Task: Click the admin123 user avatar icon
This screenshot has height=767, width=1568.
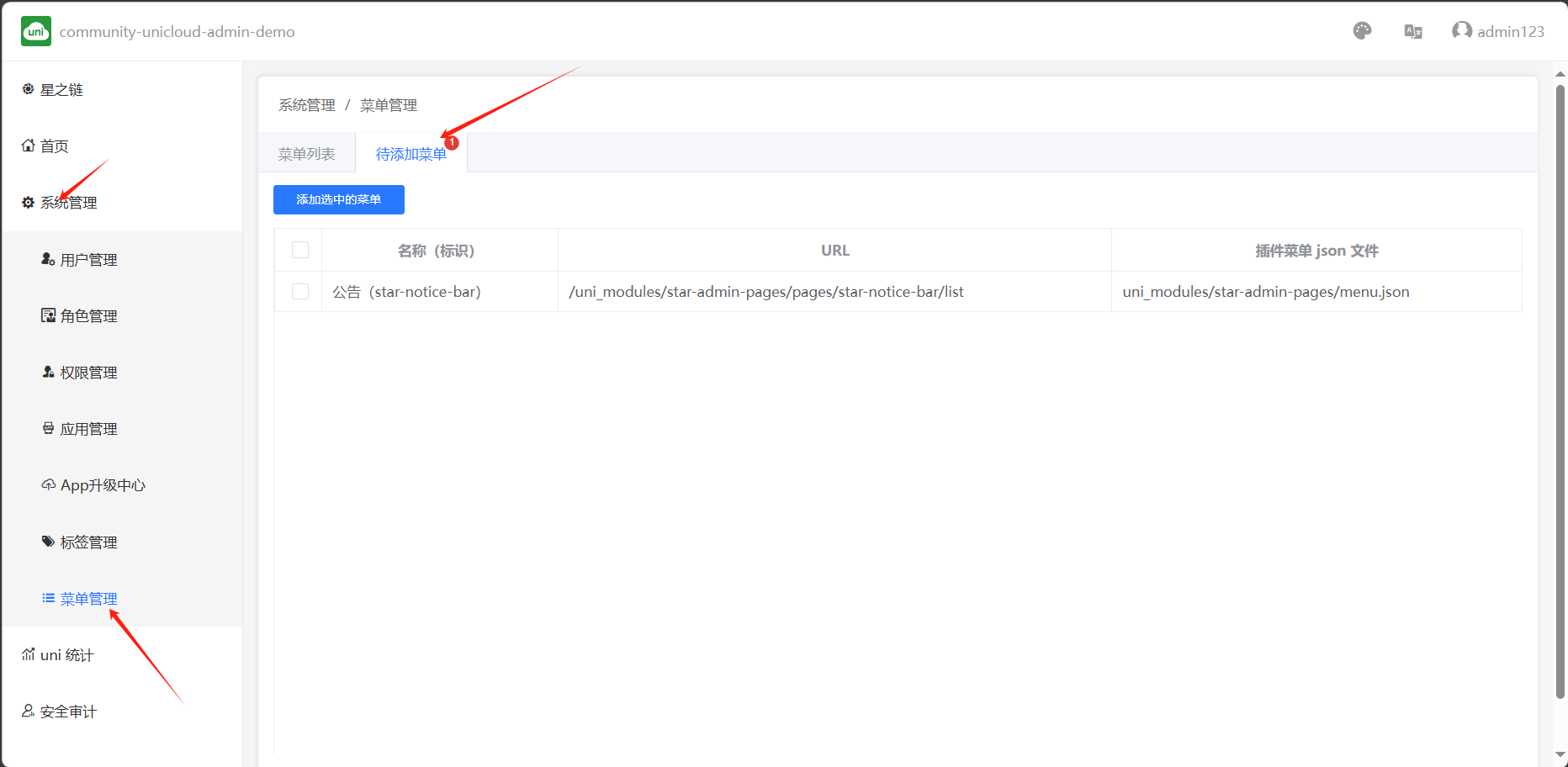Action: tap(1462, 31)
